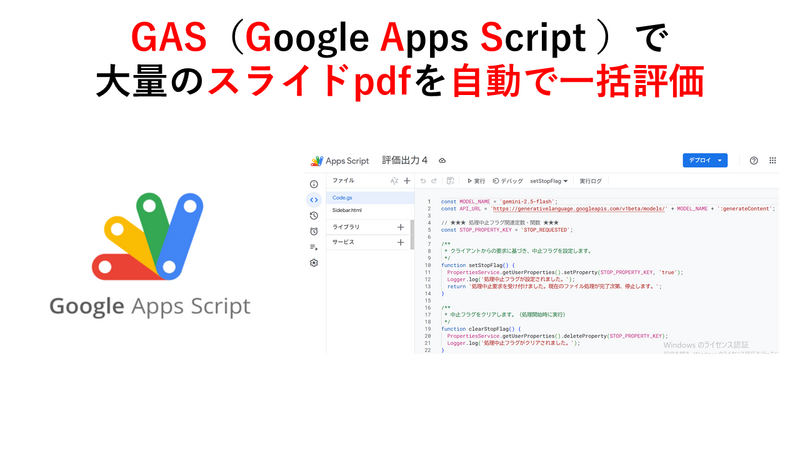Image resolution: width=800 pixels, height=450 pixels.
Task: Save project with the floppy disk icon
Action: [450, 181]
